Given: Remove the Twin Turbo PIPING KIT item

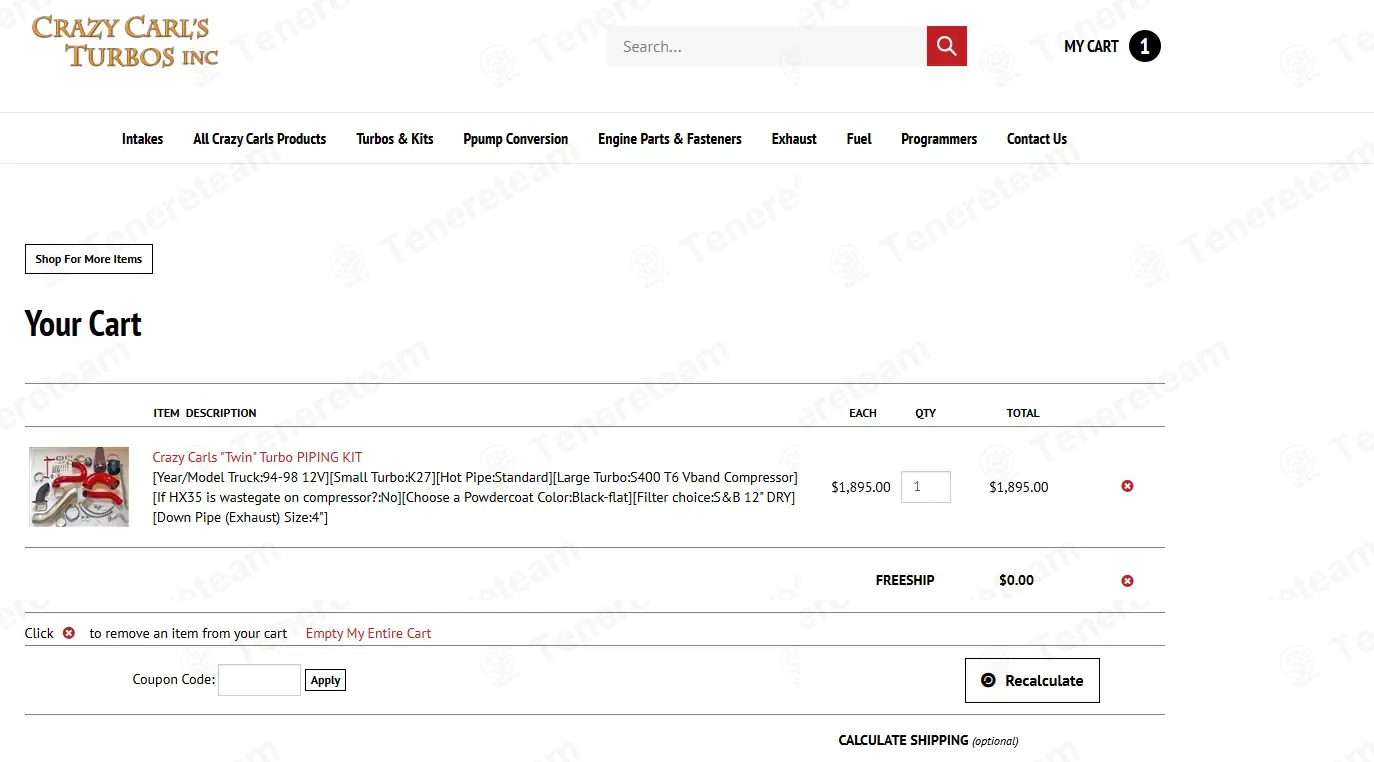Looking at the screenshot, I should pyautogui.click(x=1127, y=486).
